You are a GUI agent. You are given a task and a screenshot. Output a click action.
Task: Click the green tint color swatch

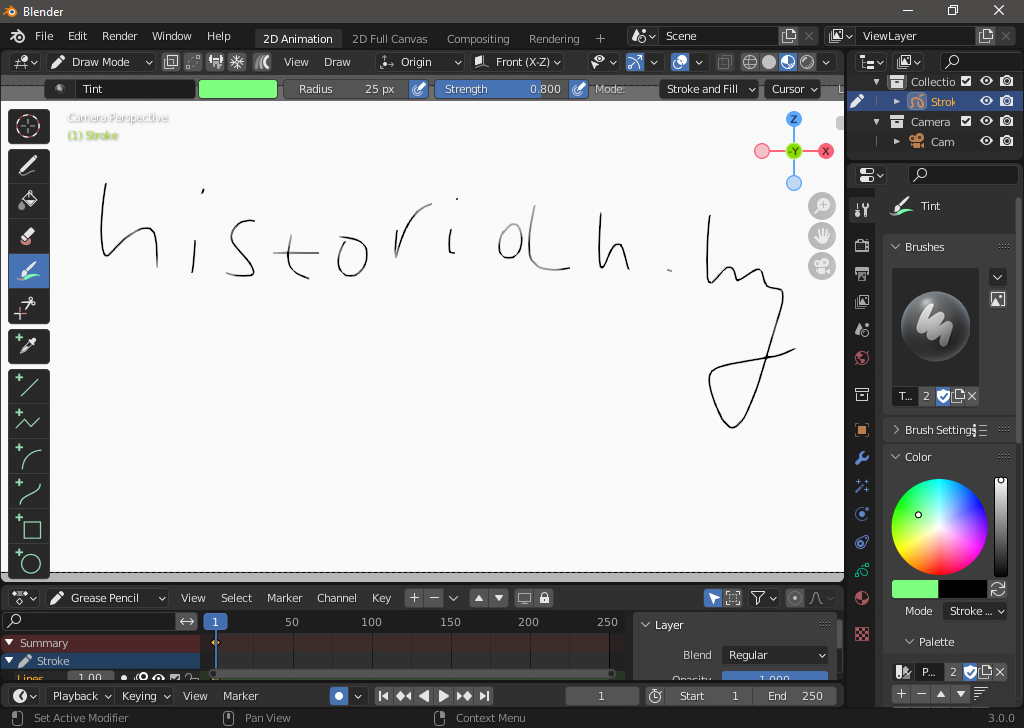coord(238,89)
